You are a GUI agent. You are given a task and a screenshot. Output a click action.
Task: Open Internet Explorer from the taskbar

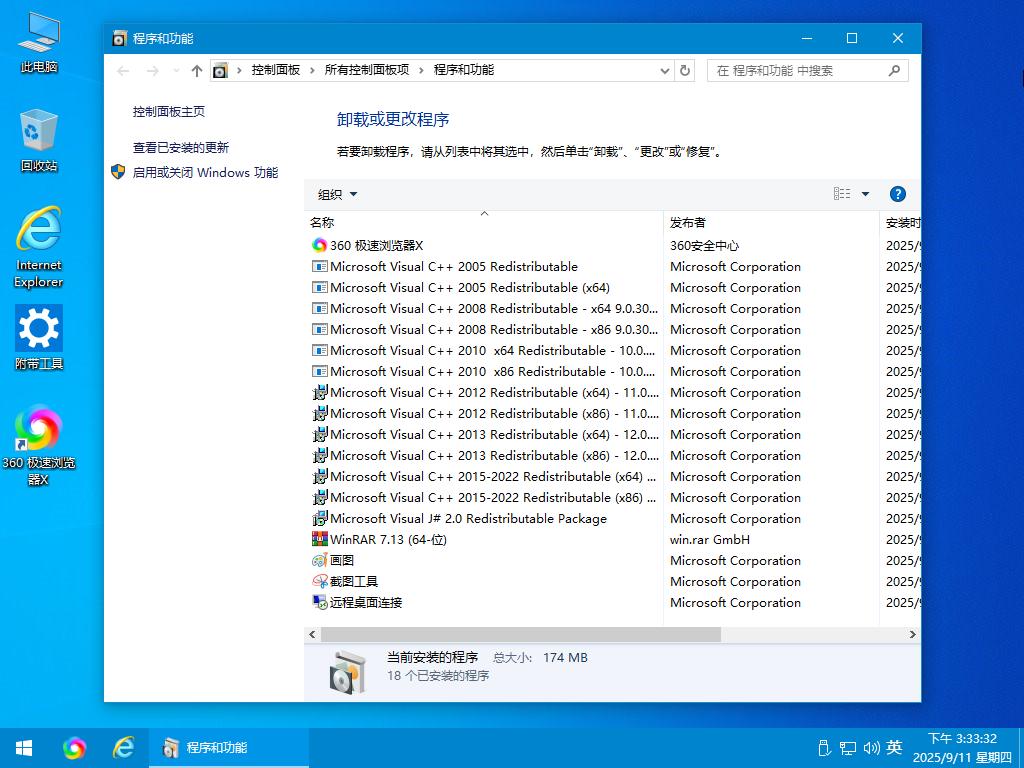(x=123, y=747)
